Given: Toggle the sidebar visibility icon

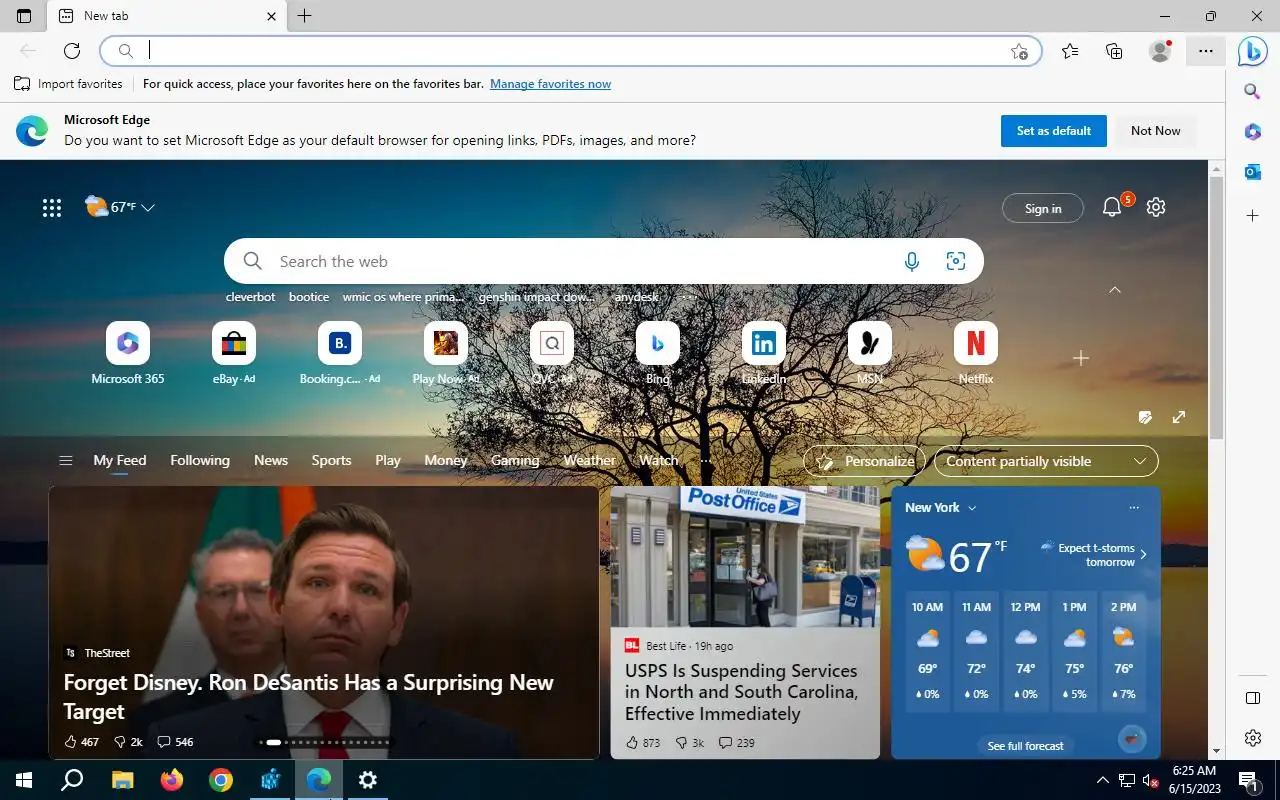Looking at the screenshot, I should tap(1252, 698).
